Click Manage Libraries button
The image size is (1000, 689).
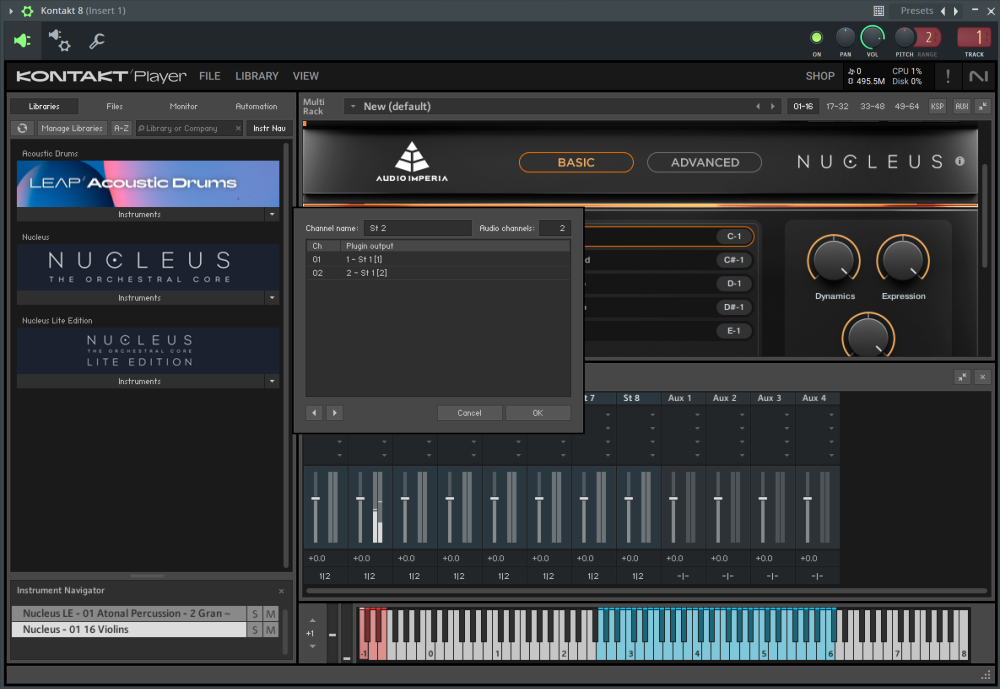pos(72,128)
